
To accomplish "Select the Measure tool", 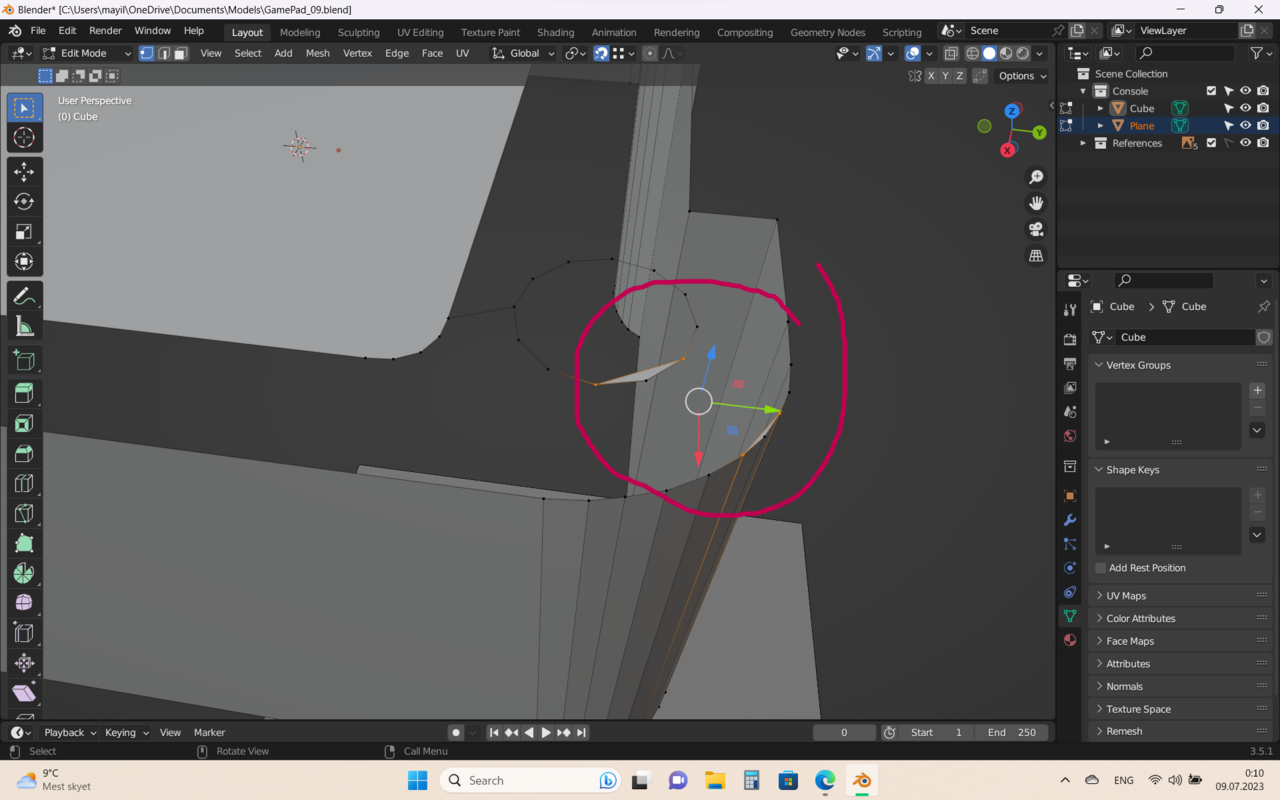I will pyautogui.click(x=24, y=327).
